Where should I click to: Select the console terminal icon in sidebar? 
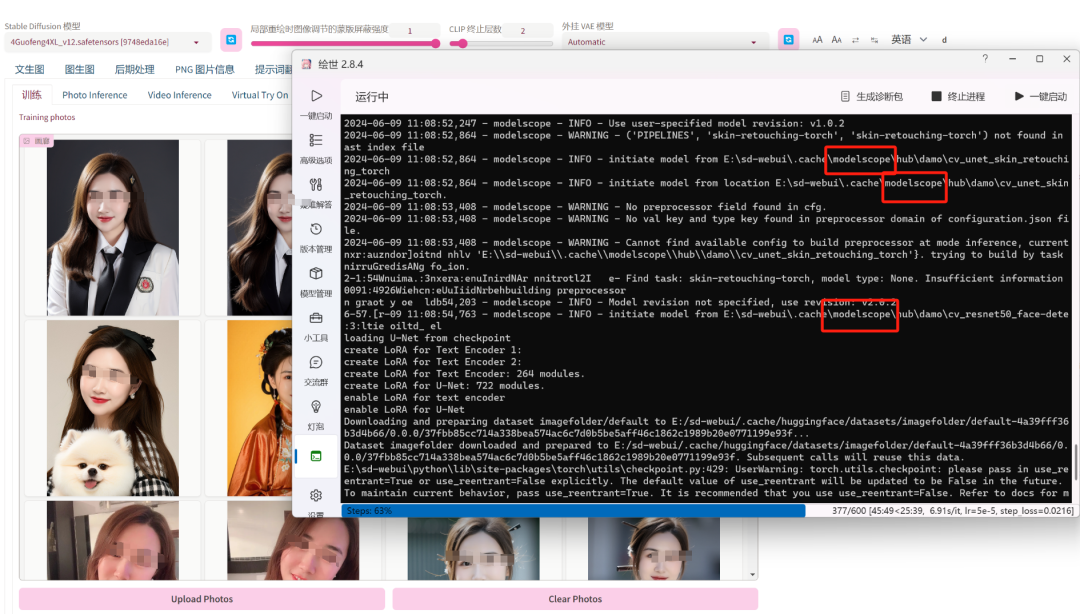coord(316,456)
